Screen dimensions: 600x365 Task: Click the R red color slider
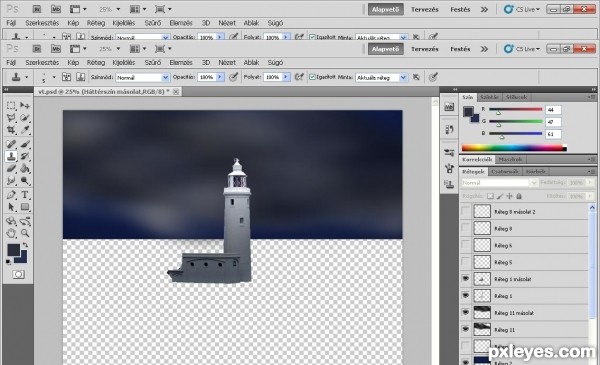(515, 109)
